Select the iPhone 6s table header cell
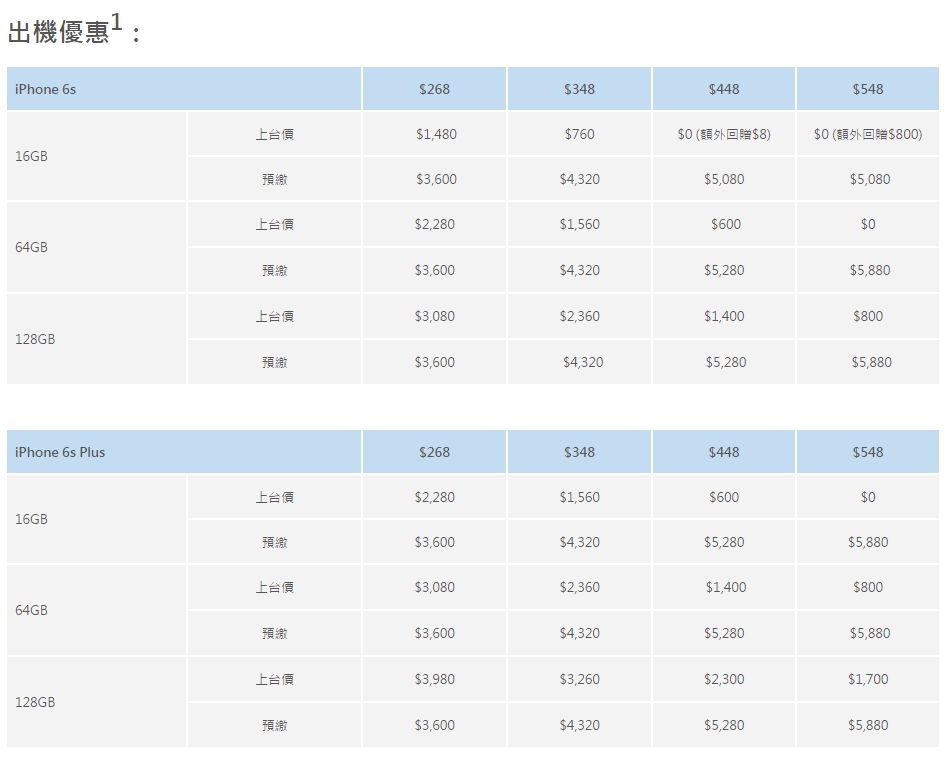This screenshot has width=950, height=757. [183, 89]
